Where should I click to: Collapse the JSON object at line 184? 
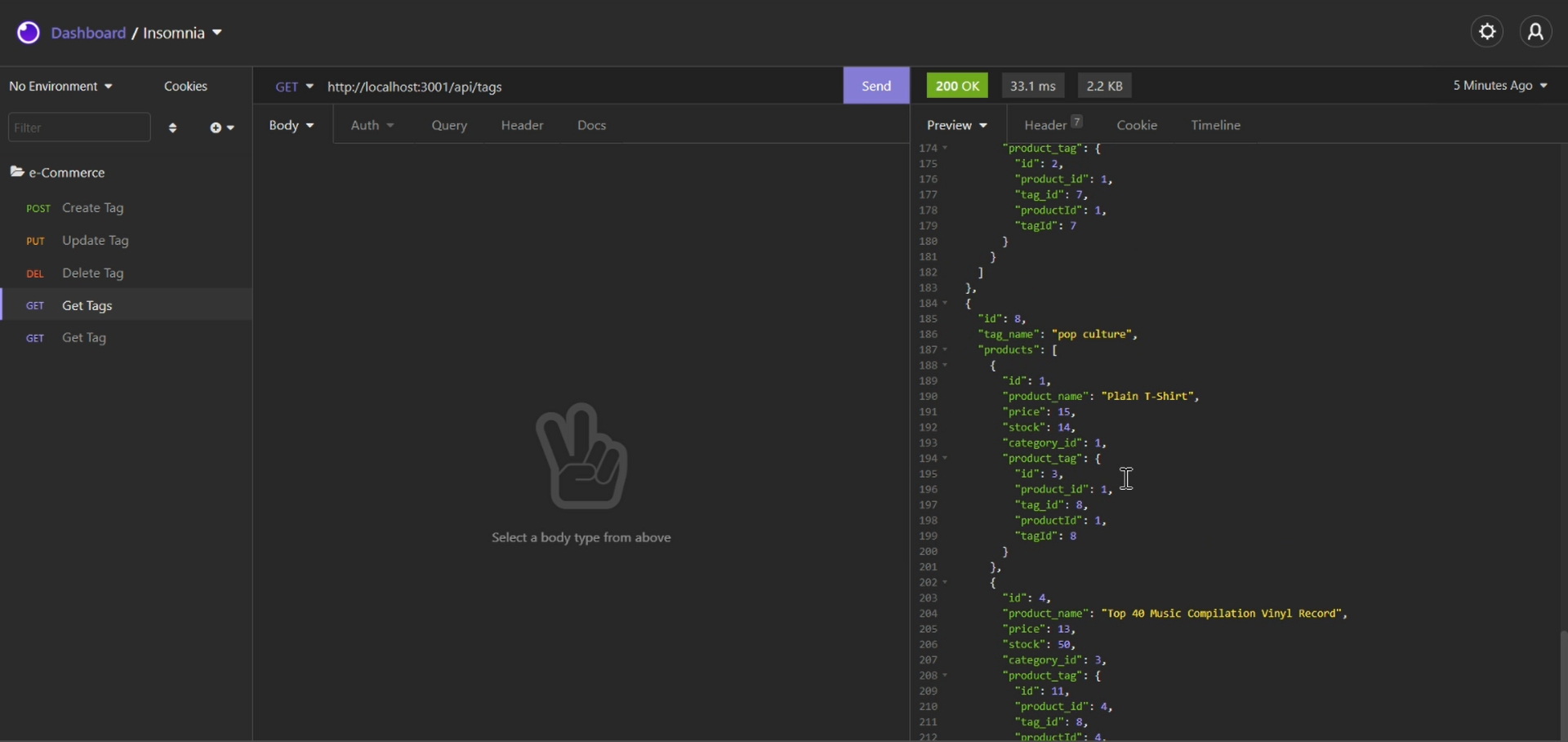pos(946,303)
